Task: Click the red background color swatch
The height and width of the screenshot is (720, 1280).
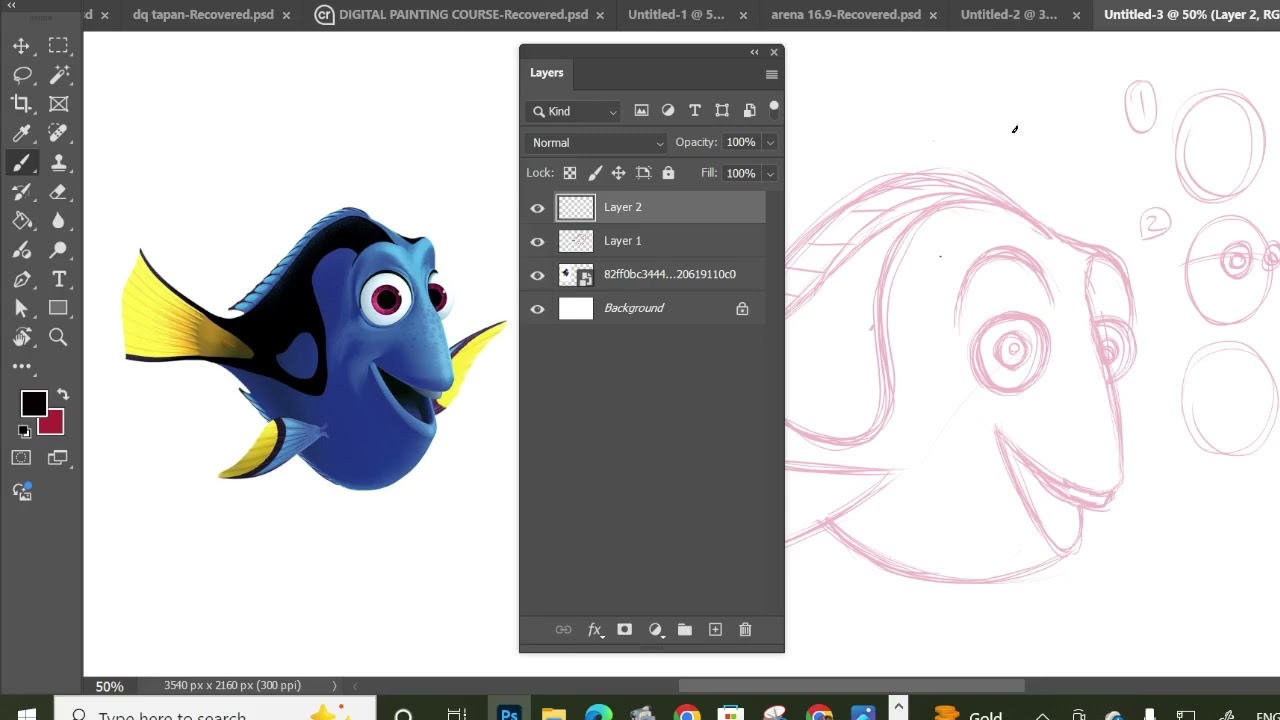Action: point(54,425)
